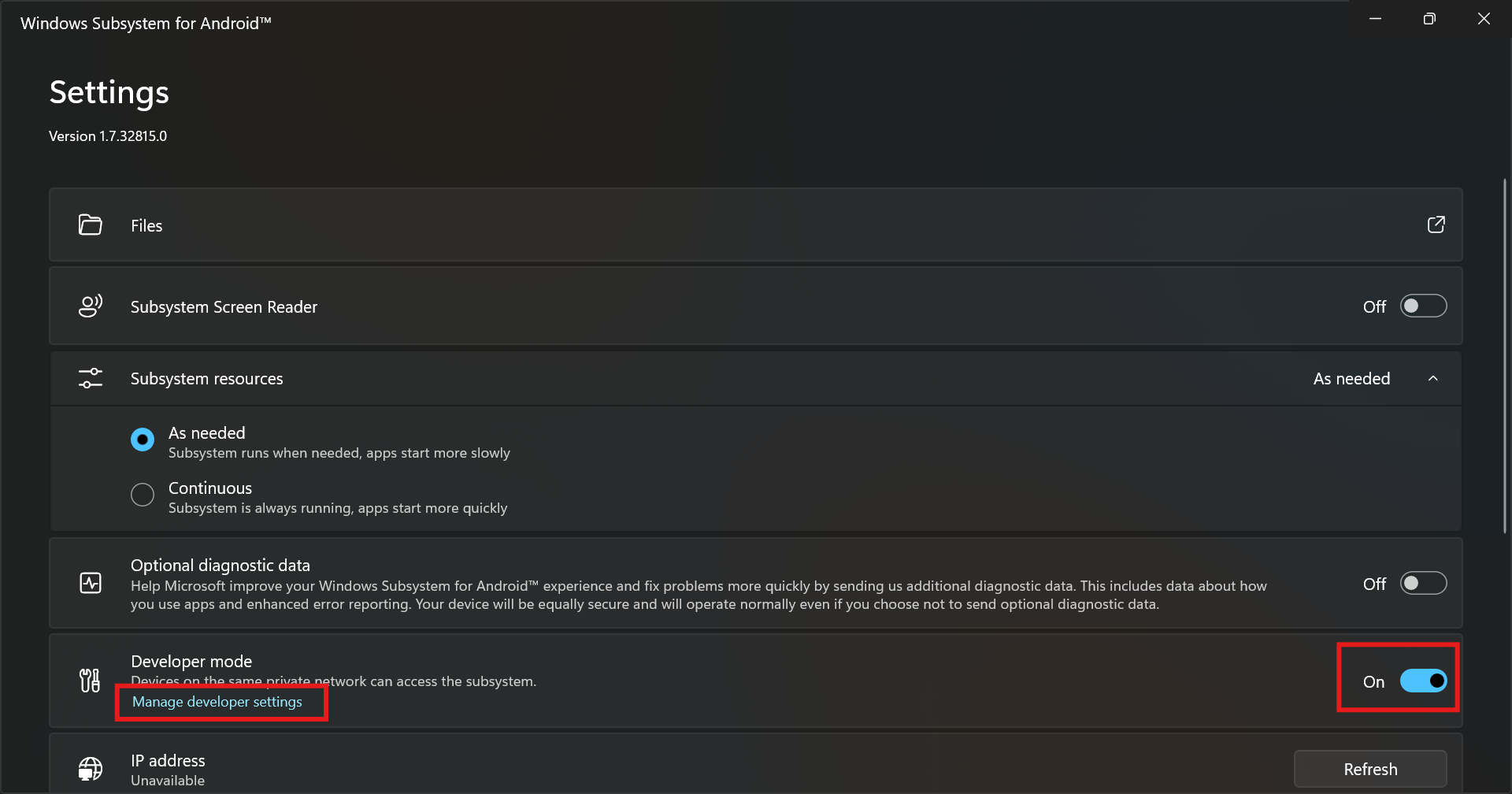Screen dimensions: 1512x794
Task: Click the vertical scrollbar
Action: [x=1505, y=356]
